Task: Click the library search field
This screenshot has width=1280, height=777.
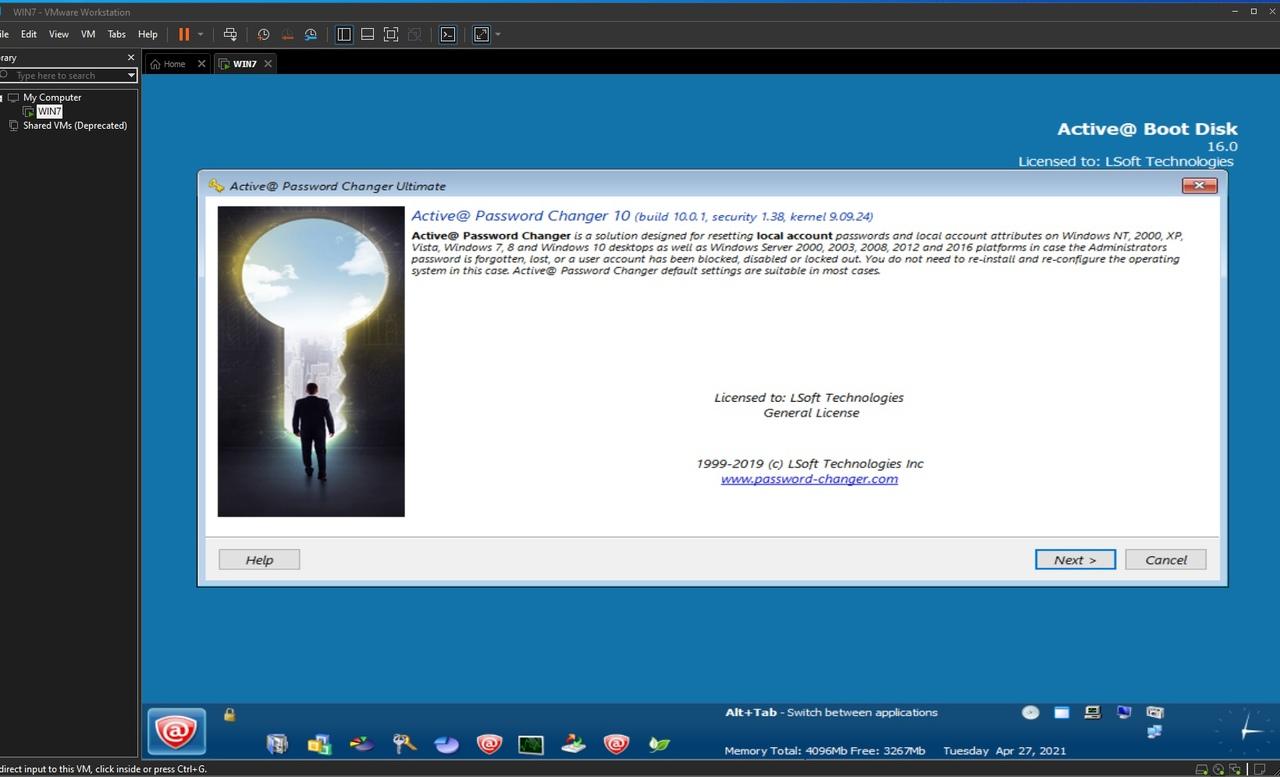Action: tap(66, 75)
